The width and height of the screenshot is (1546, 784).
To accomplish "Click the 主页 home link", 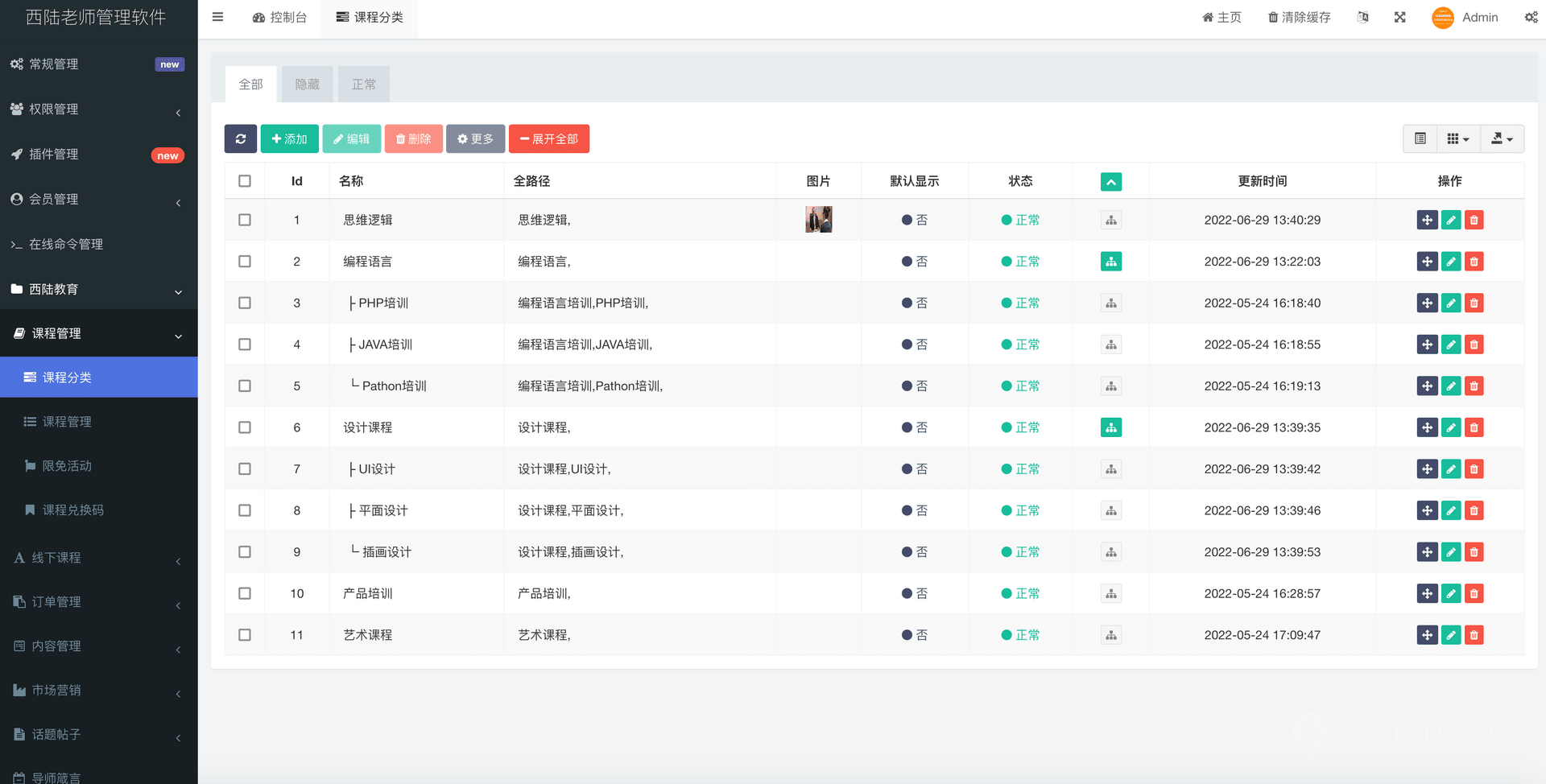I will [x=1222, y=18].
